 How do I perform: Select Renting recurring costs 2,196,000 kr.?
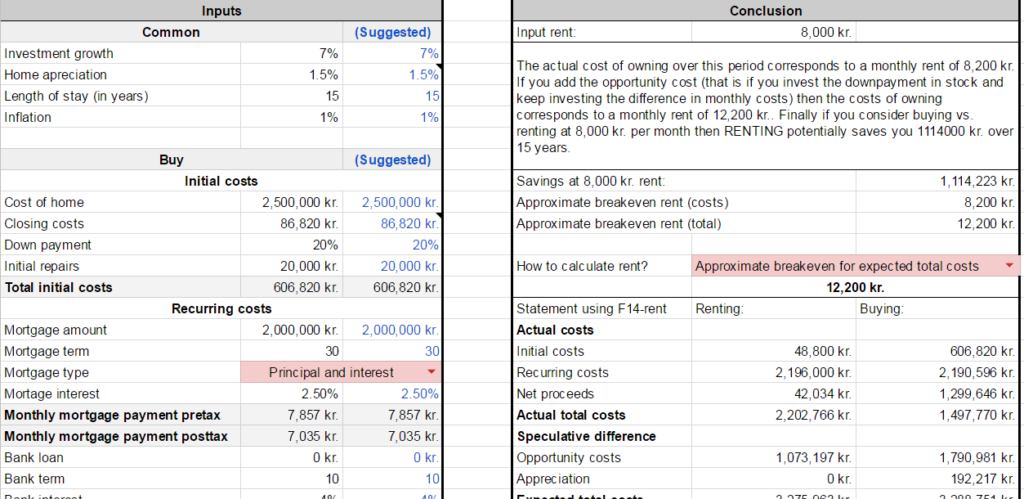pos(773,372)
